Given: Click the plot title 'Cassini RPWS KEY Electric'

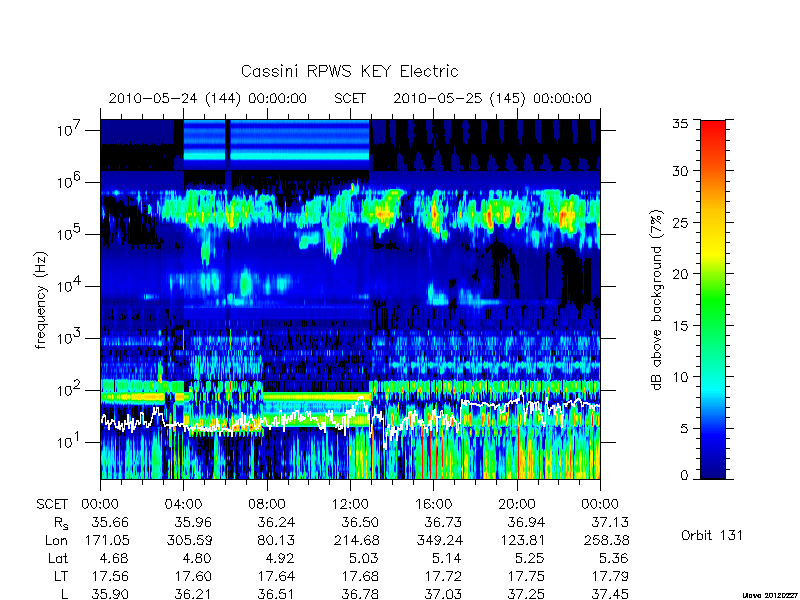Looking at the screenshot, I should [349, 71].
